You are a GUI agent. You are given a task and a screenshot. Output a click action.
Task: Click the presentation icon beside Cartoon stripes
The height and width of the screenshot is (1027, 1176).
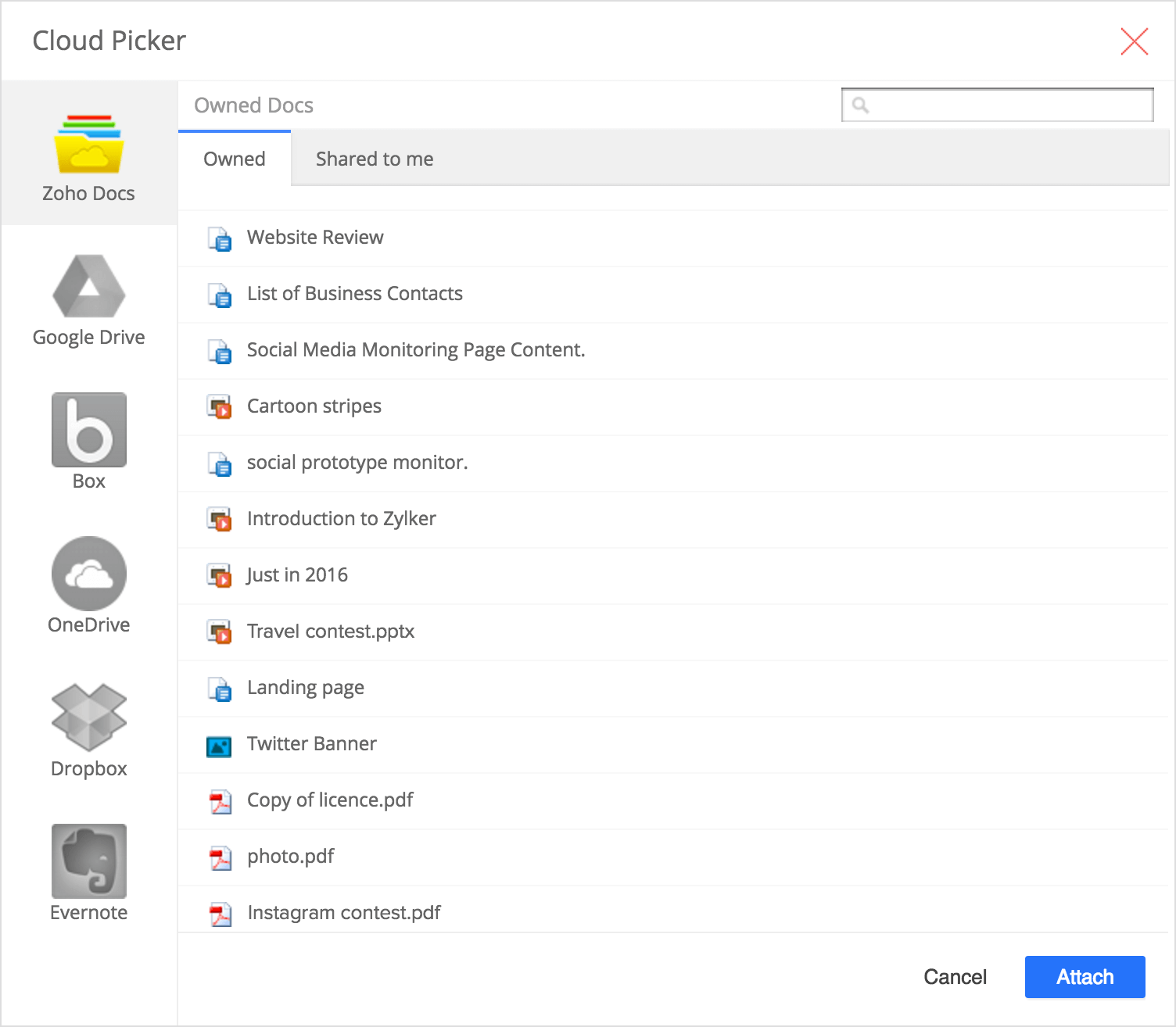(220, 407)
